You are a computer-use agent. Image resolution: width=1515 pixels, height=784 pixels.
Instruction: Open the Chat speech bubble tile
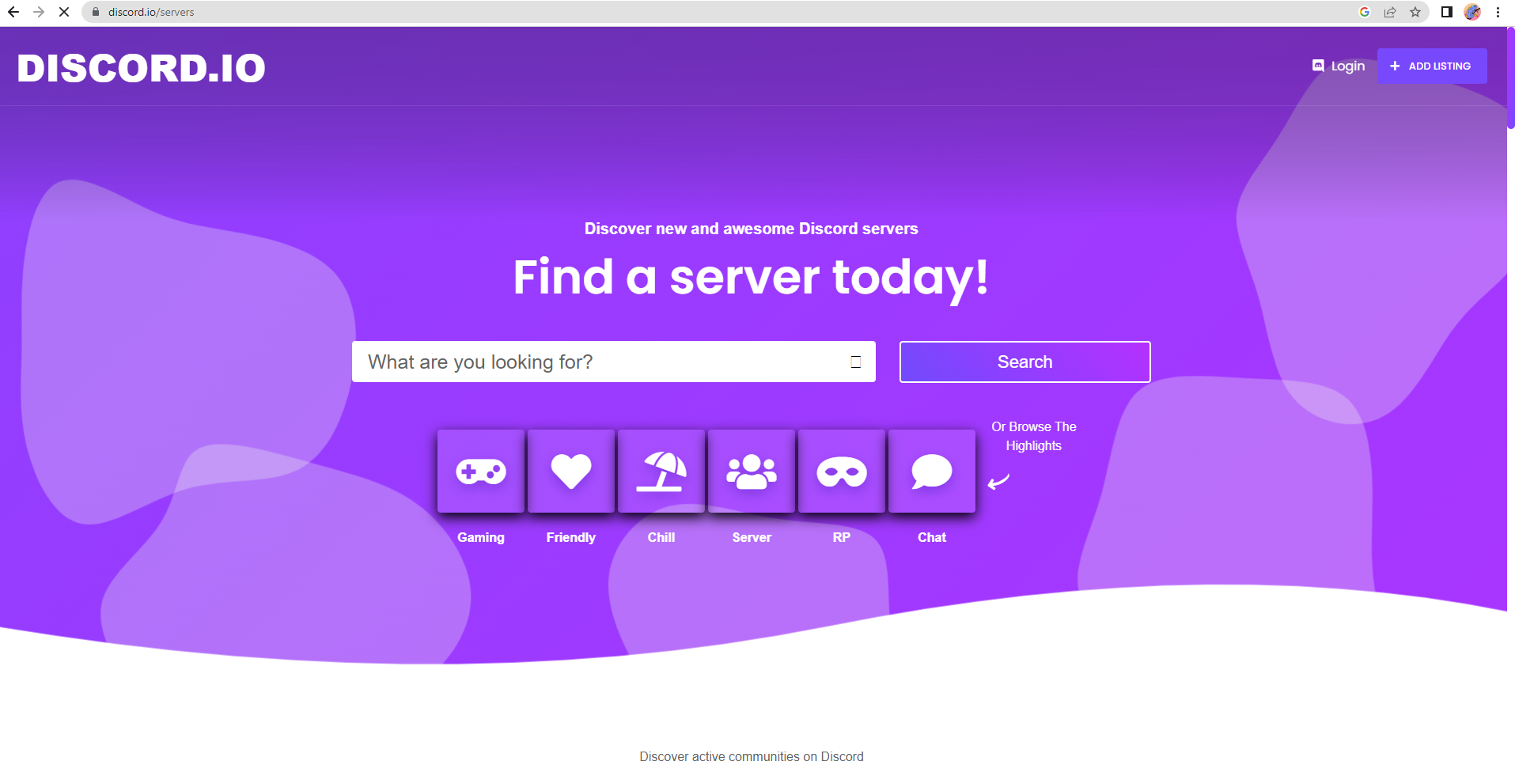tap(932, 472)
